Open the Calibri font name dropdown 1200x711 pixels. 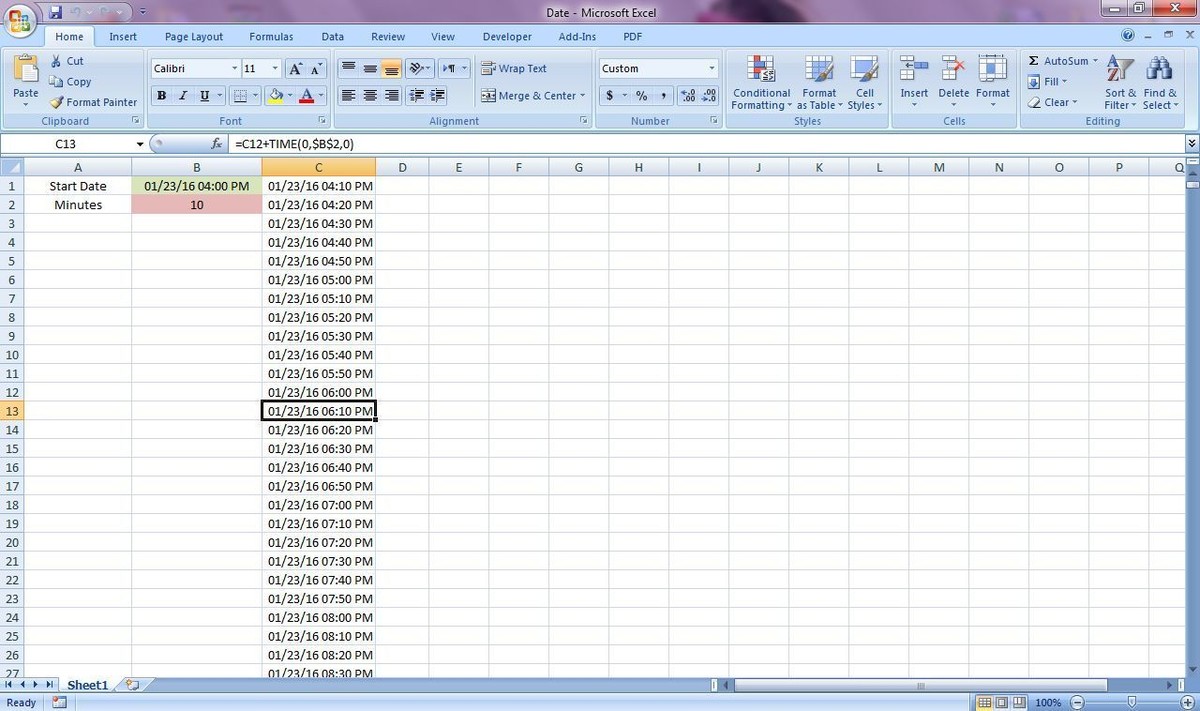[x=235, y=69]
